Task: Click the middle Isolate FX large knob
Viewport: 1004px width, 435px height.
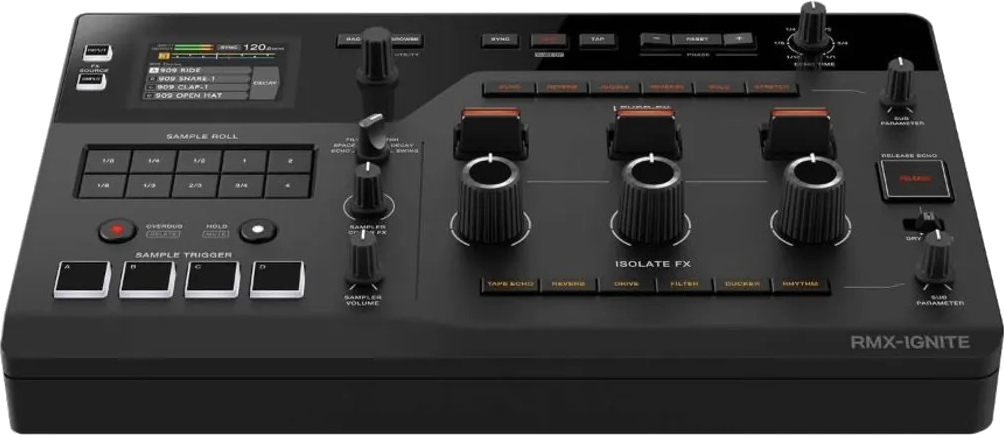Action: coord(651,200)
